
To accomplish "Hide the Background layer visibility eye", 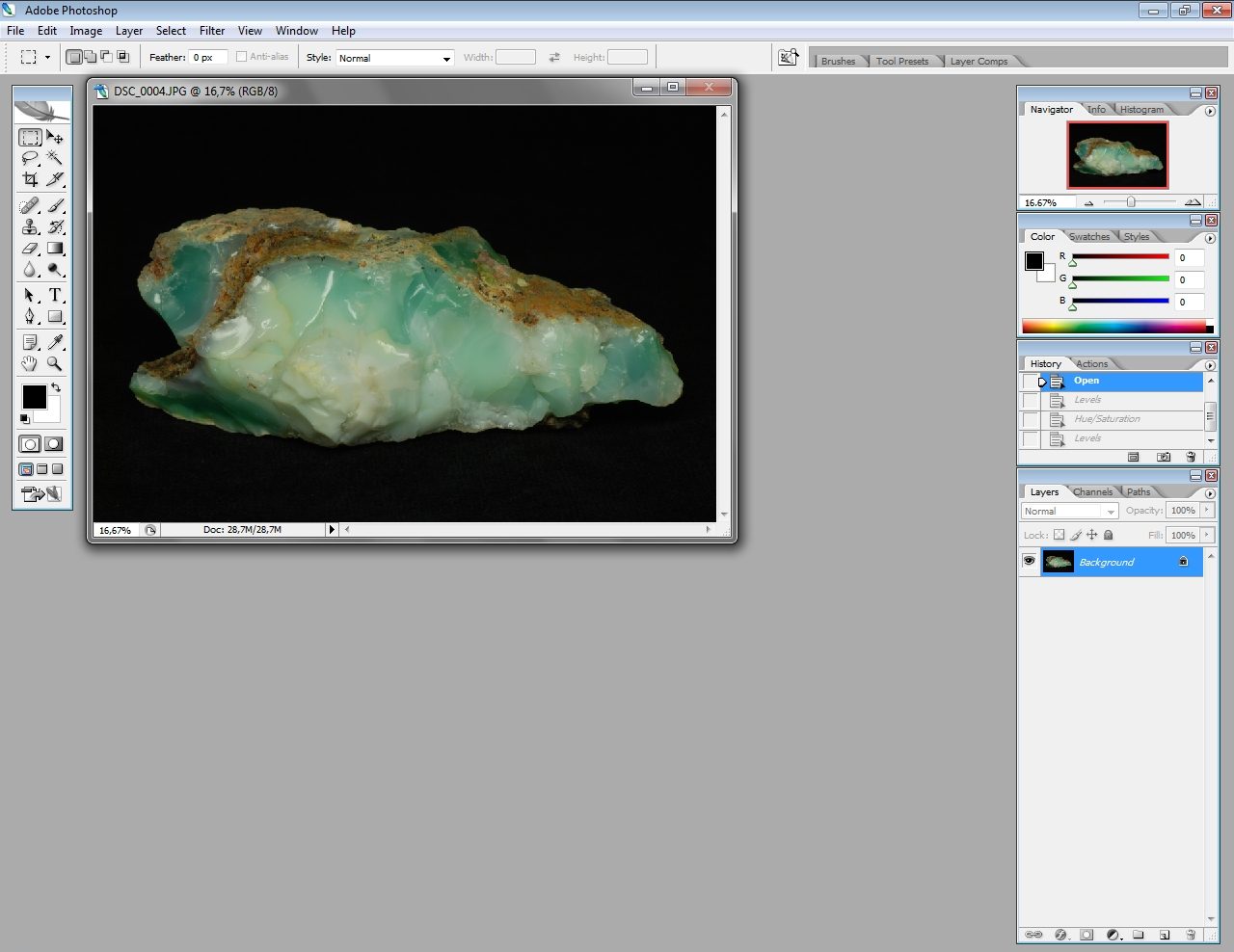I will point(1030,561).
